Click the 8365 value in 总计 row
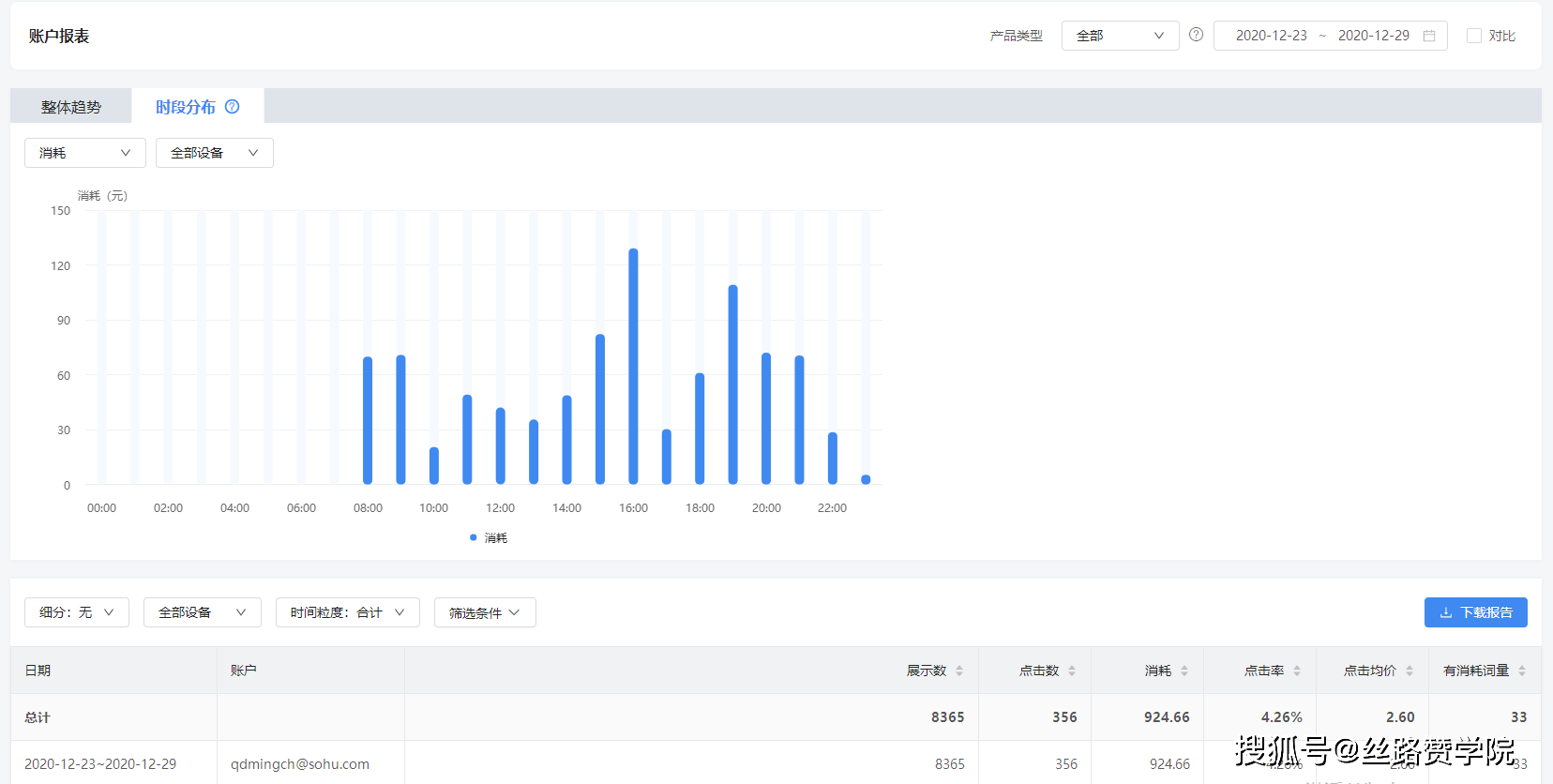This screenshot has width=1553, height=784. (x=947, y=717)
